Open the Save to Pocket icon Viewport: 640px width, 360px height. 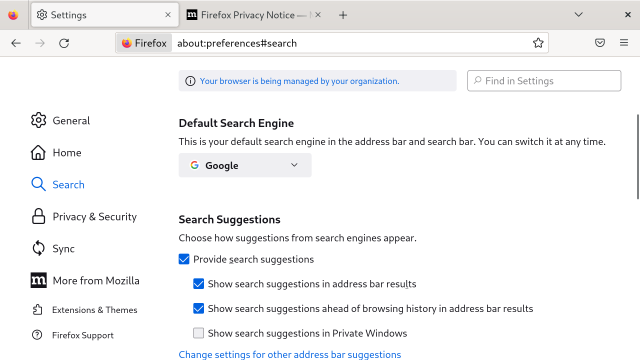pos(600,43)
